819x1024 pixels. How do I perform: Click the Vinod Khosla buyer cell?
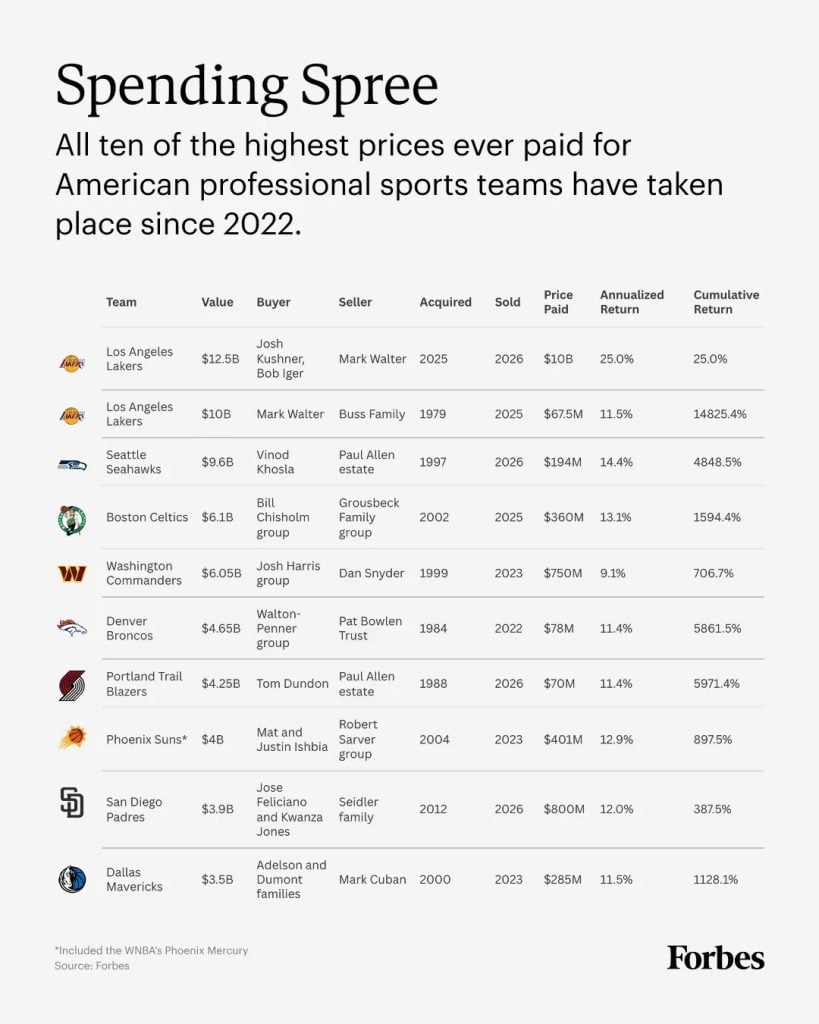pyautogui.click(x=275, y=462)
